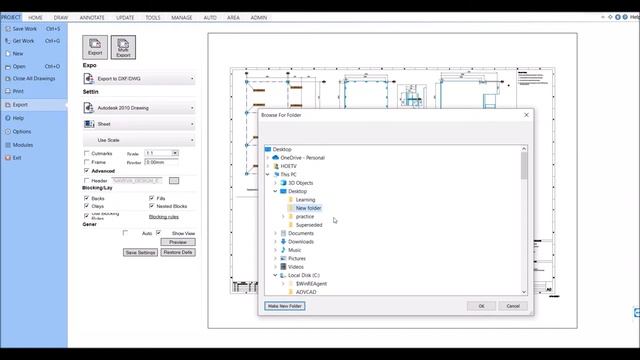Click the Videos icon in folder tree
Screen dimensions: 640x360
[x=283, y=267]
